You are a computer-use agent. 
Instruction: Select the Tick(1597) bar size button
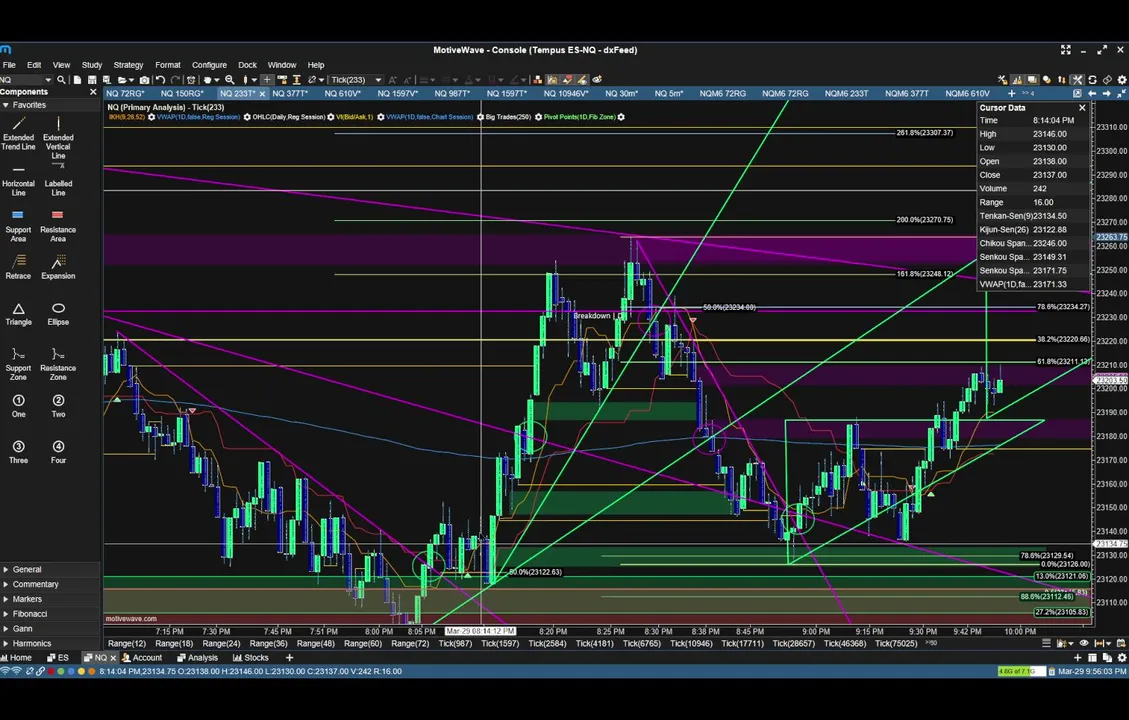pyautogui.click(x=500, y=644)
